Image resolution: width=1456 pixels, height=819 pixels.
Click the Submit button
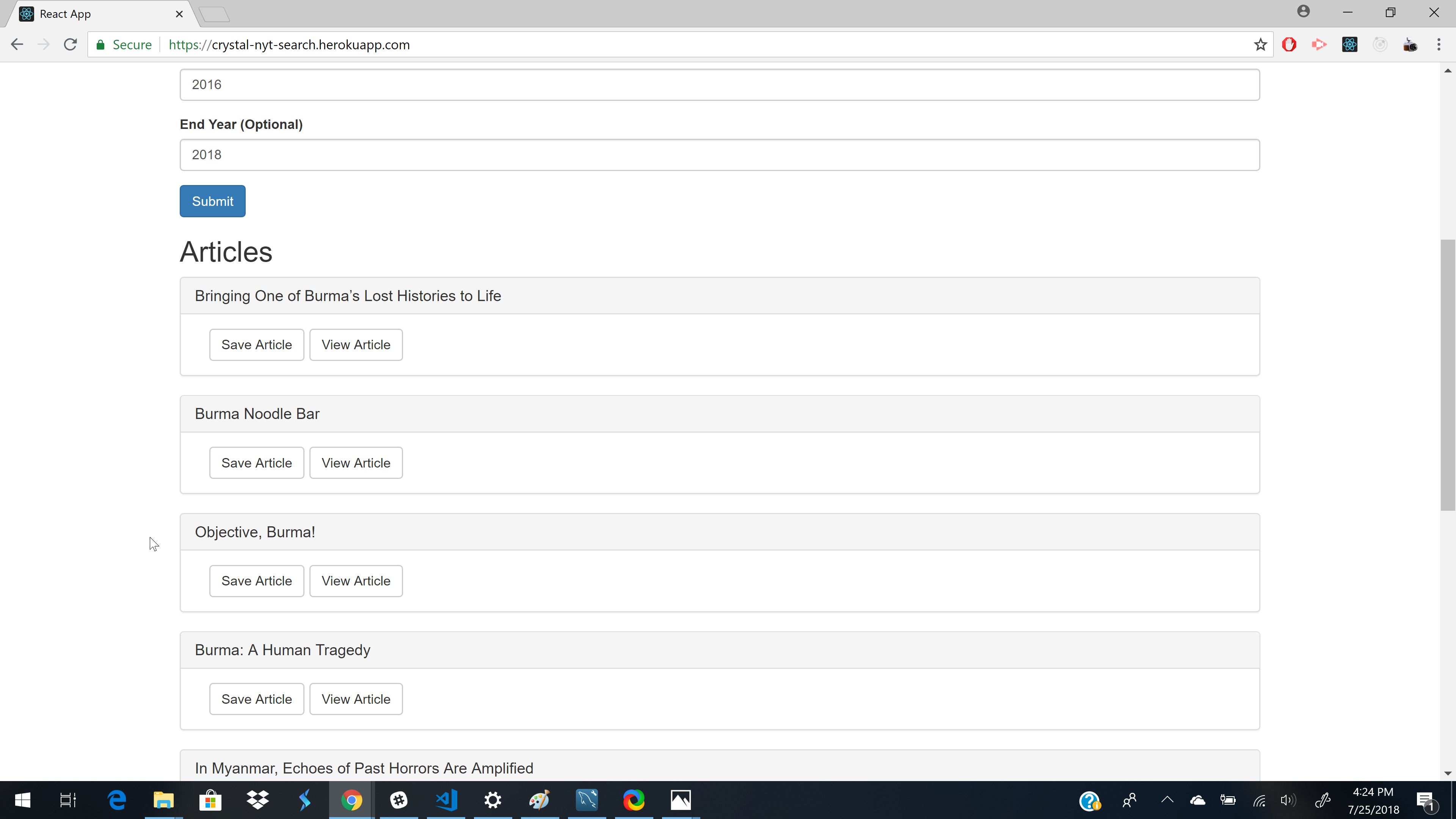click(212, 201)
